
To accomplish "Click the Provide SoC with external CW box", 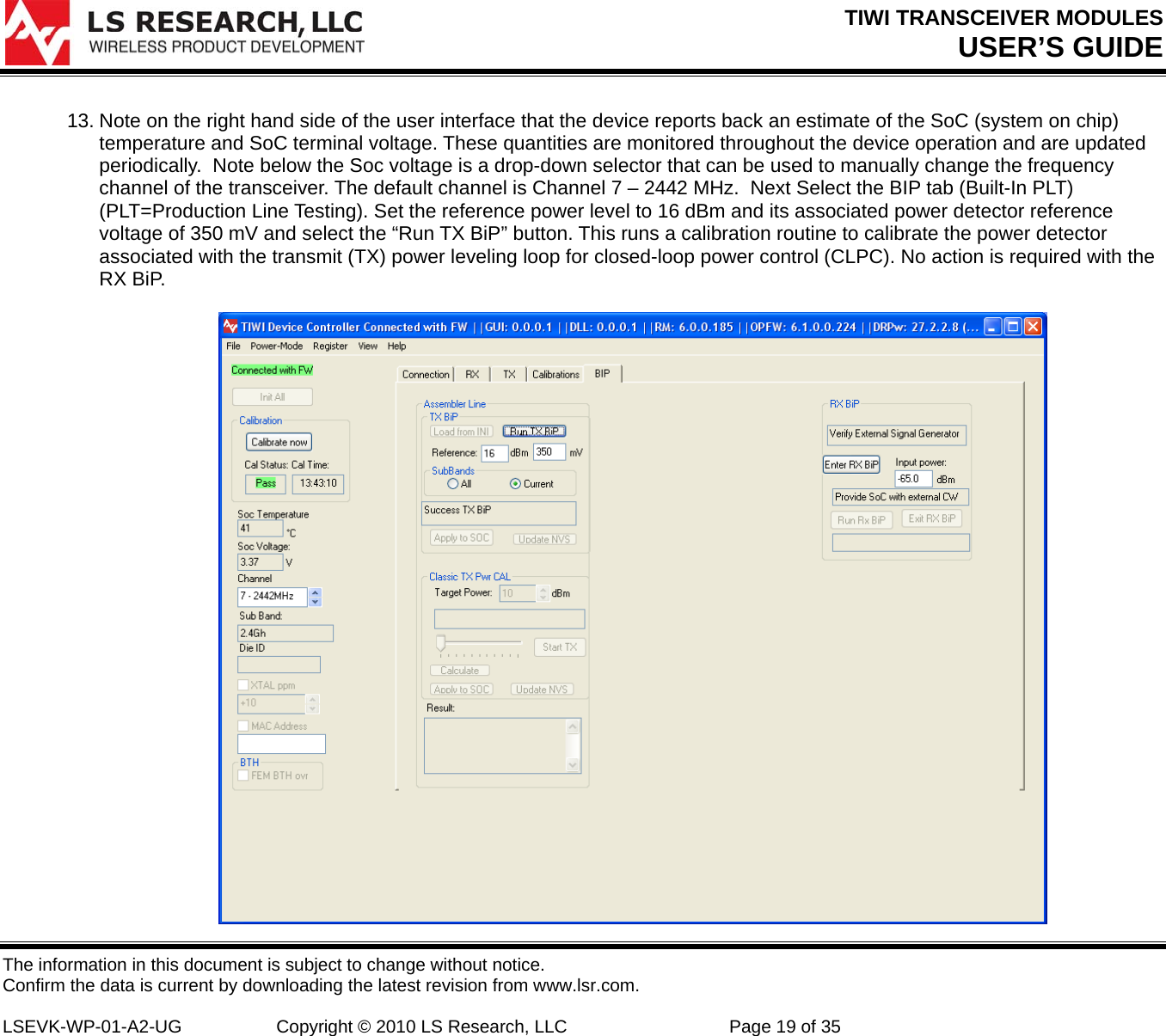I will tap(900, 497).
